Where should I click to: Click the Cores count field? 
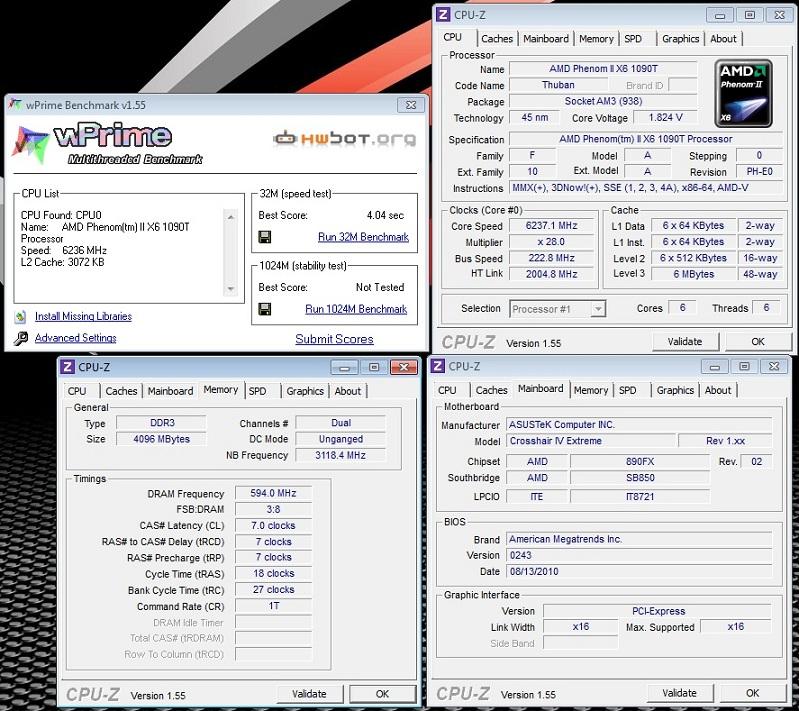[682, 307]
